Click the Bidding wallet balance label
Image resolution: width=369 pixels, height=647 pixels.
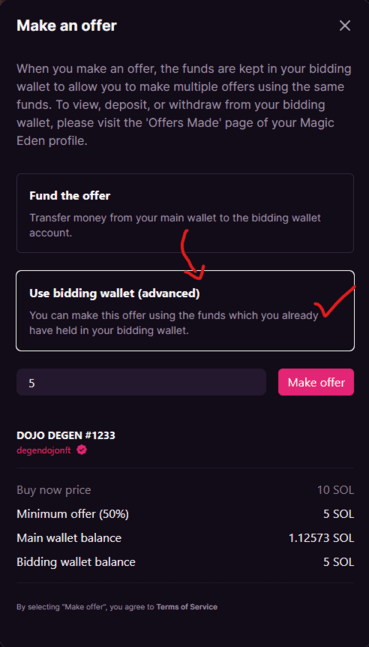[76, 562]
